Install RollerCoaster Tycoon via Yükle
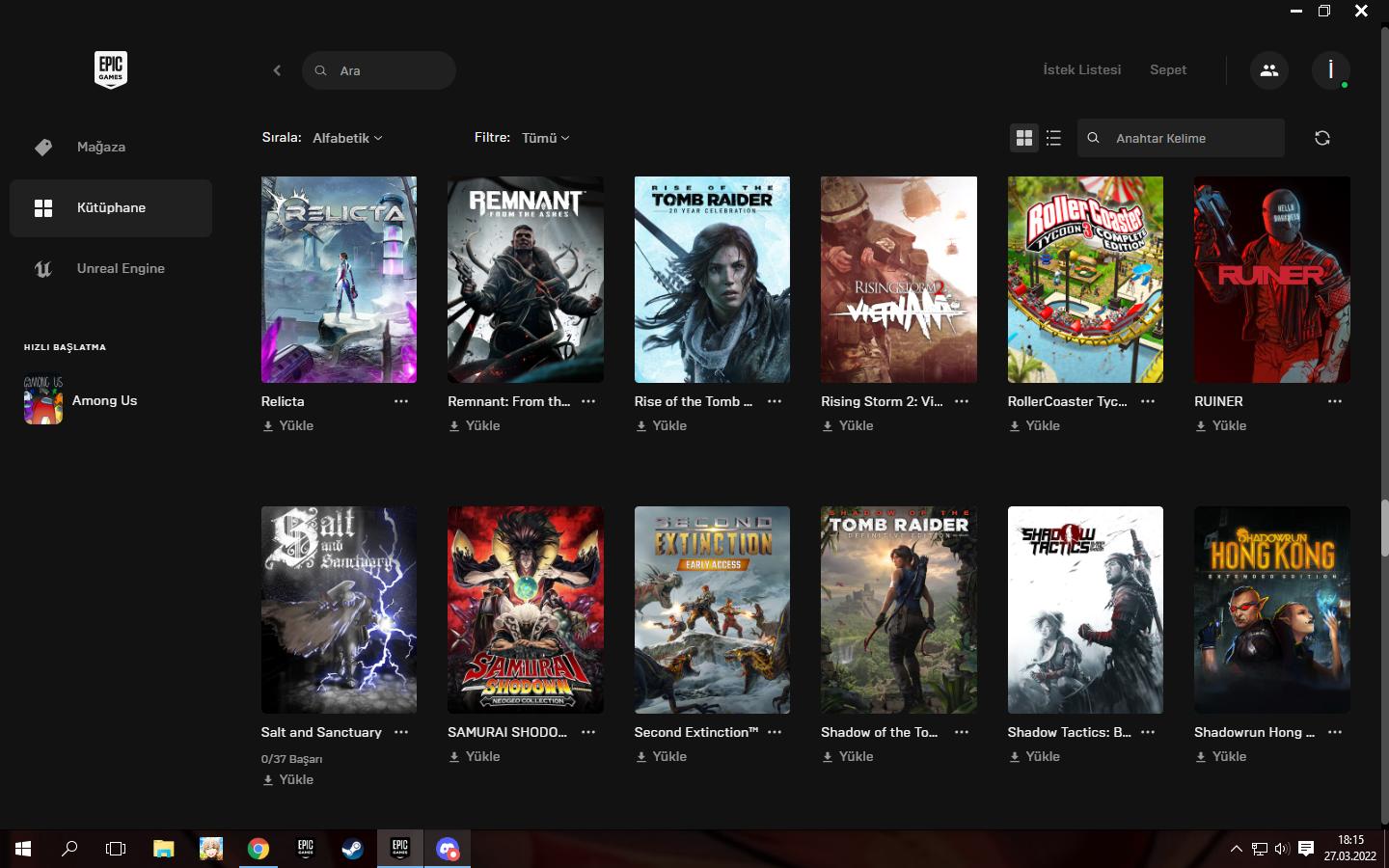The width and height of the screenshot is (1389, 868). (x=1034, y=425)
